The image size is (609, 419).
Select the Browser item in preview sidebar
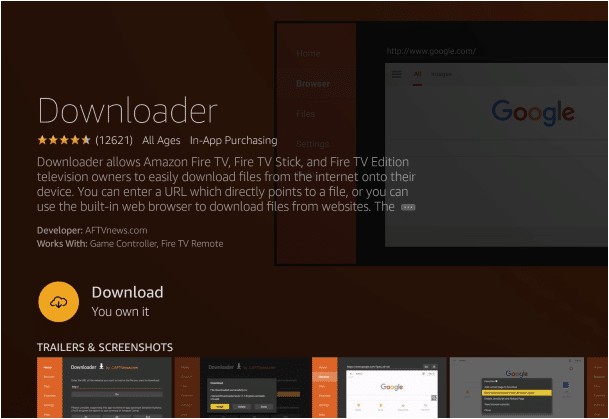point(312,84)
